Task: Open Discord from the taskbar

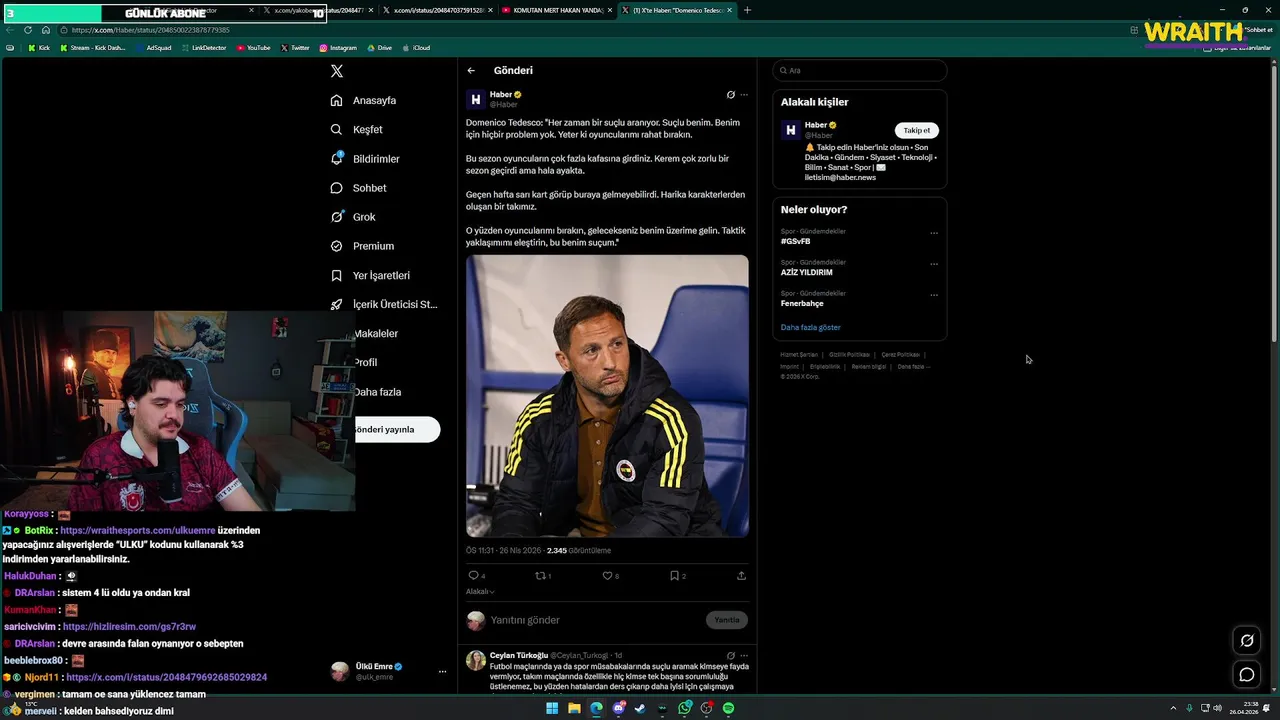Action: [619, 708]
